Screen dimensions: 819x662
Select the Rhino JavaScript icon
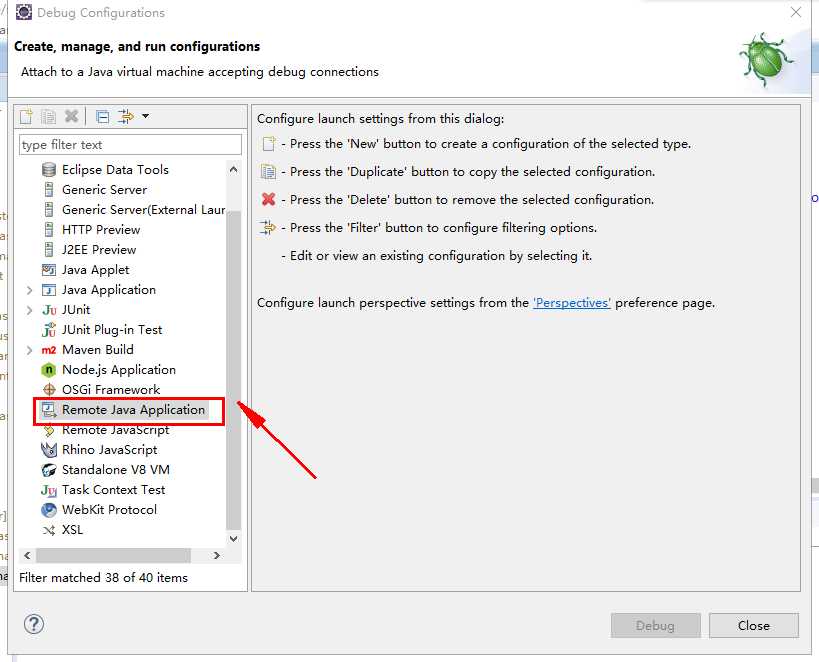point(49,450)
